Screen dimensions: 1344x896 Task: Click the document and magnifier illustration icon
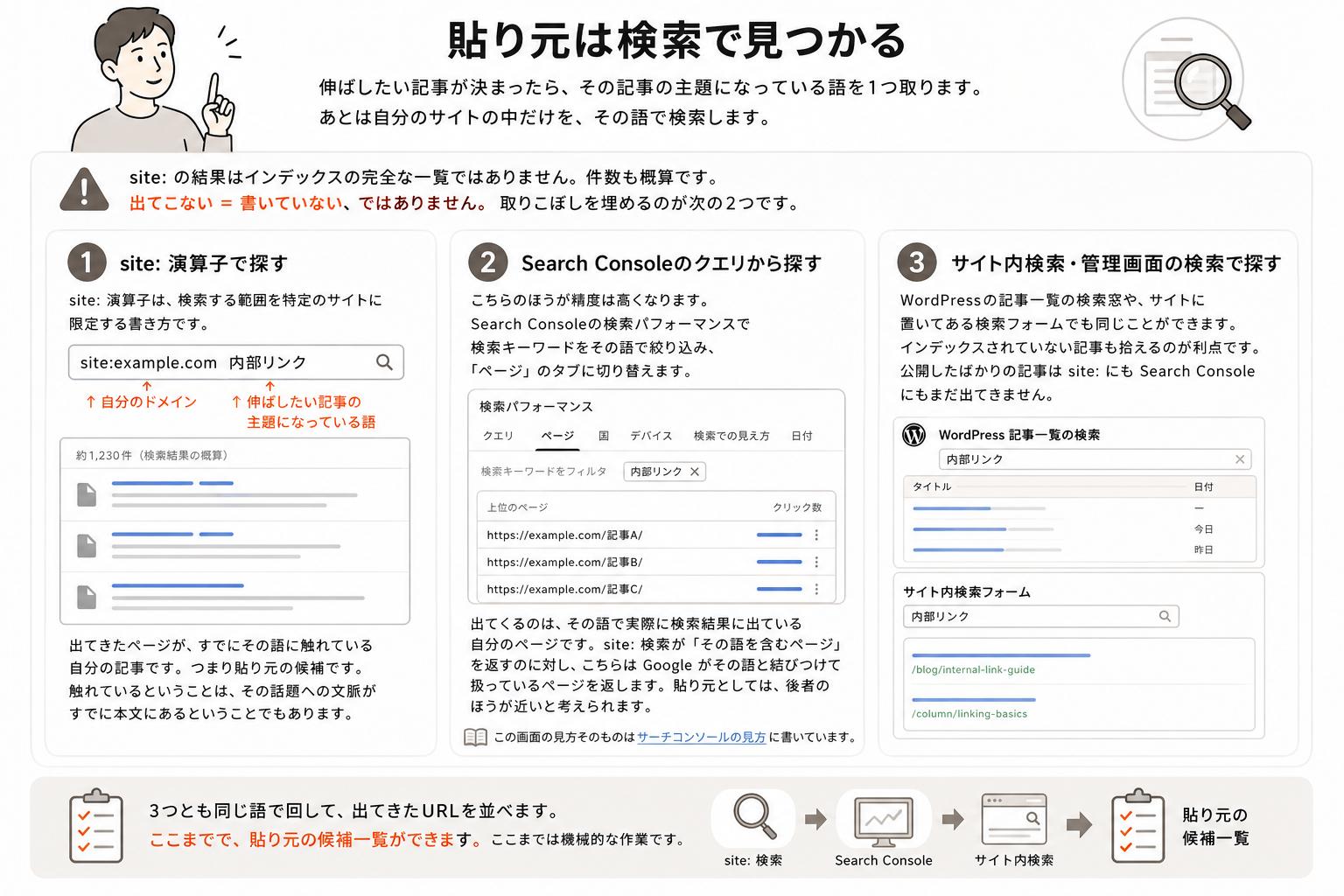click(x=1186, y=79)
